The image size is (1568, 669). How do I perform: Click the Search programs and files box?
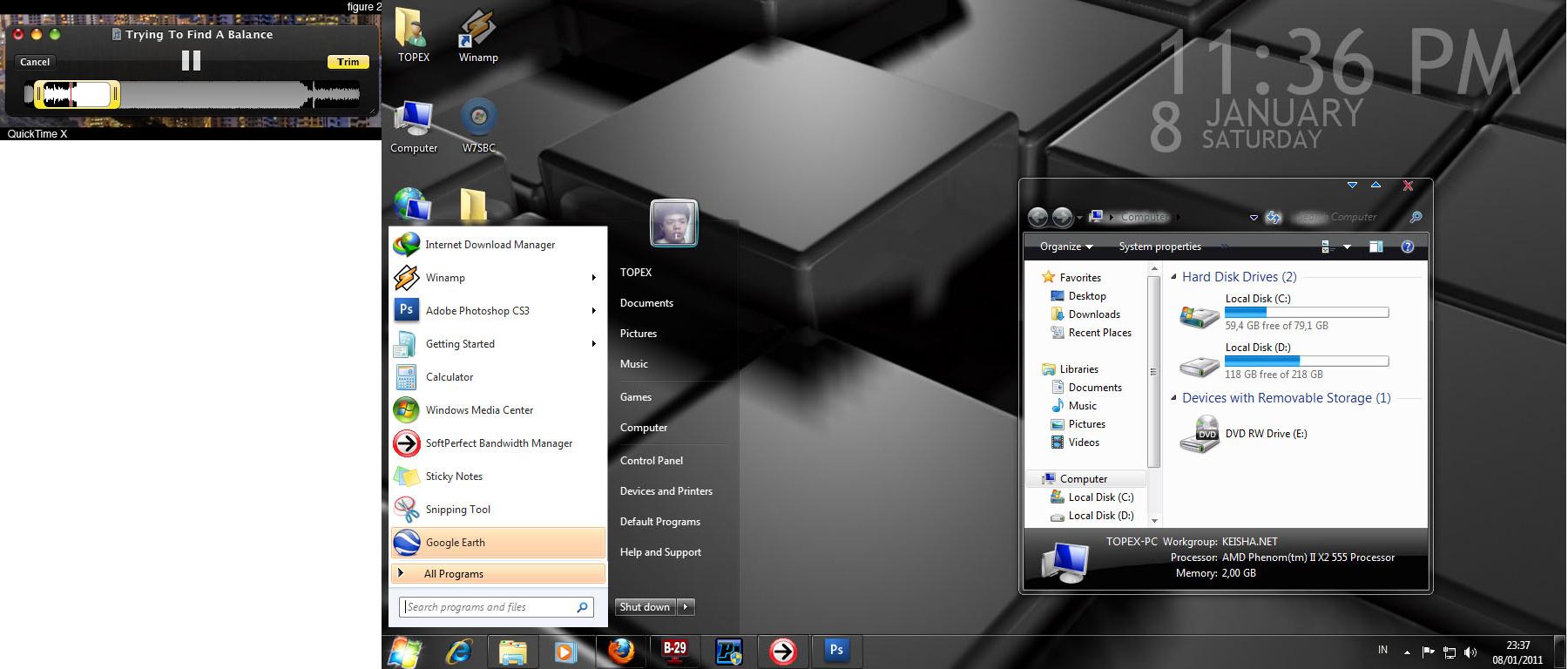point(488,607)
